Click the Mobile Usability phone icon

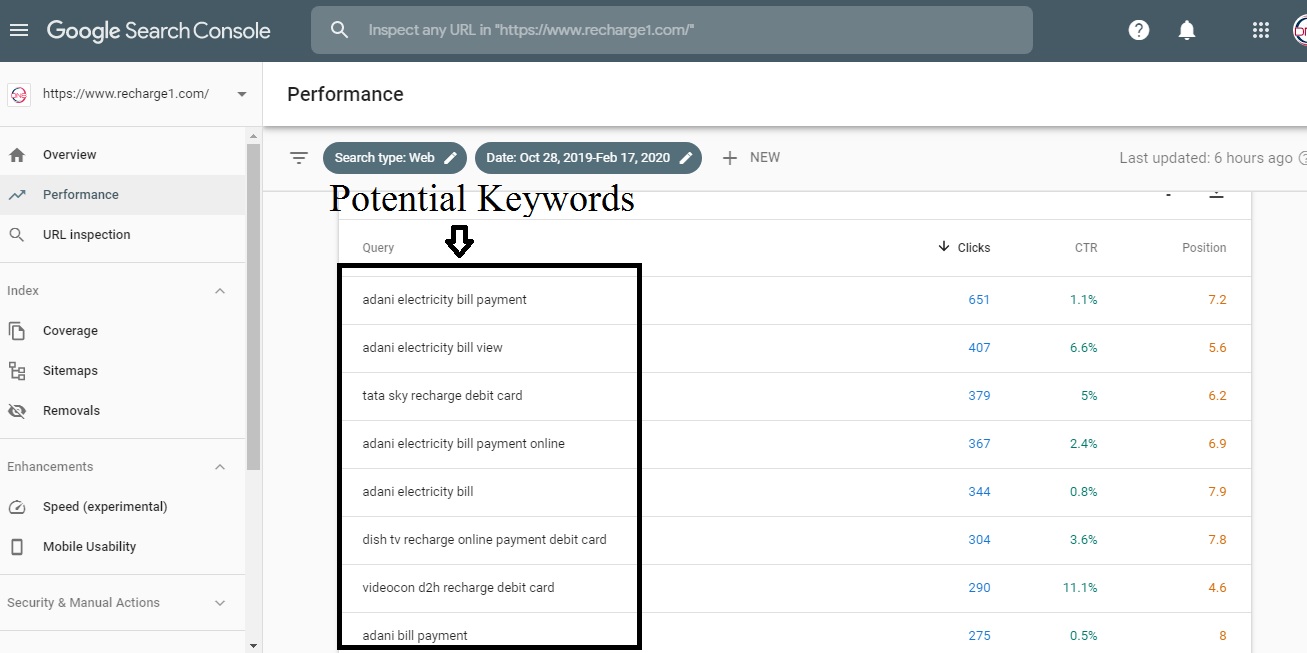[17, 547]
